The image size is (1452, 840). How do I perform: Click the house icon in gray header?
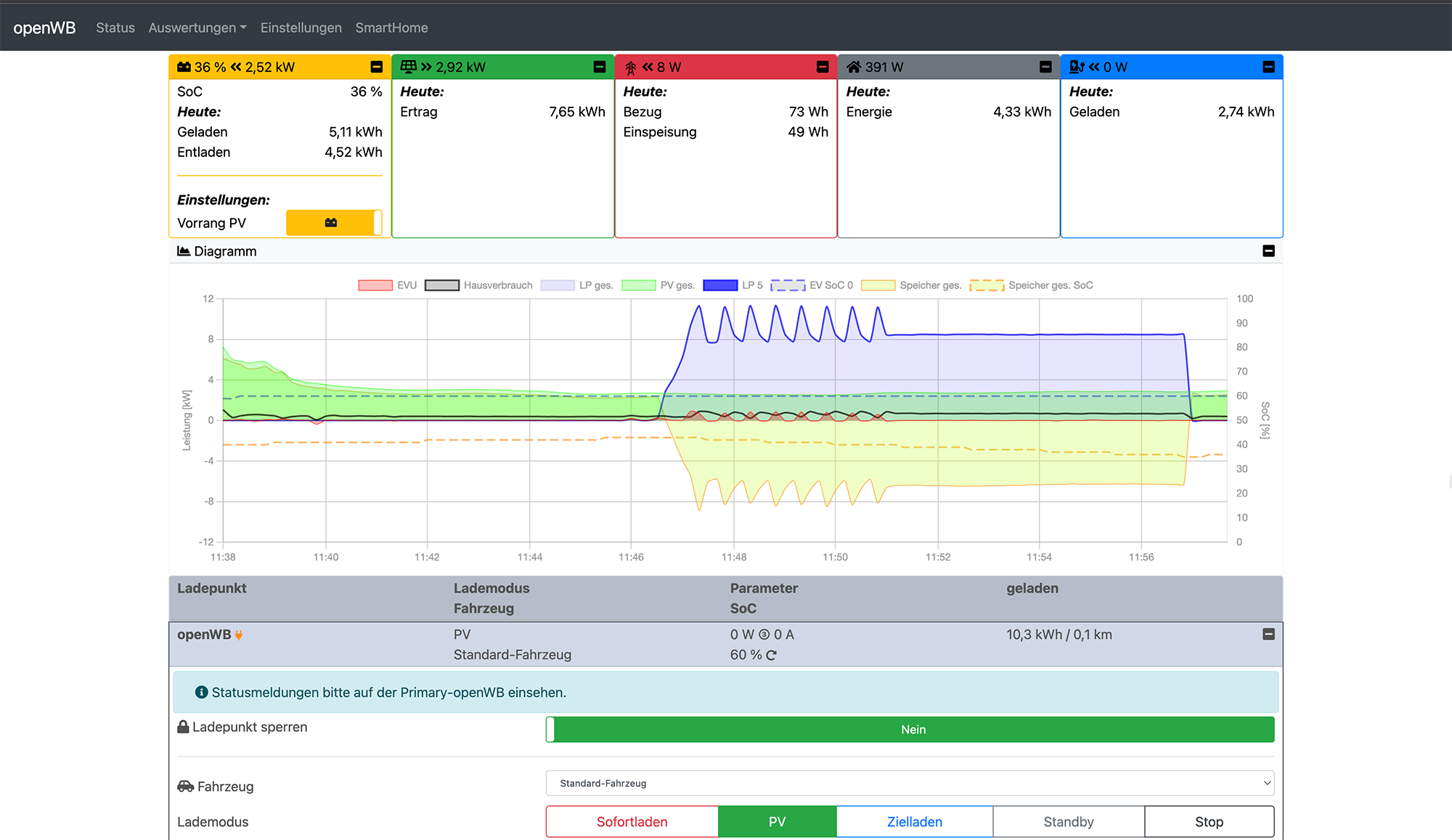[x=854, y=67]
